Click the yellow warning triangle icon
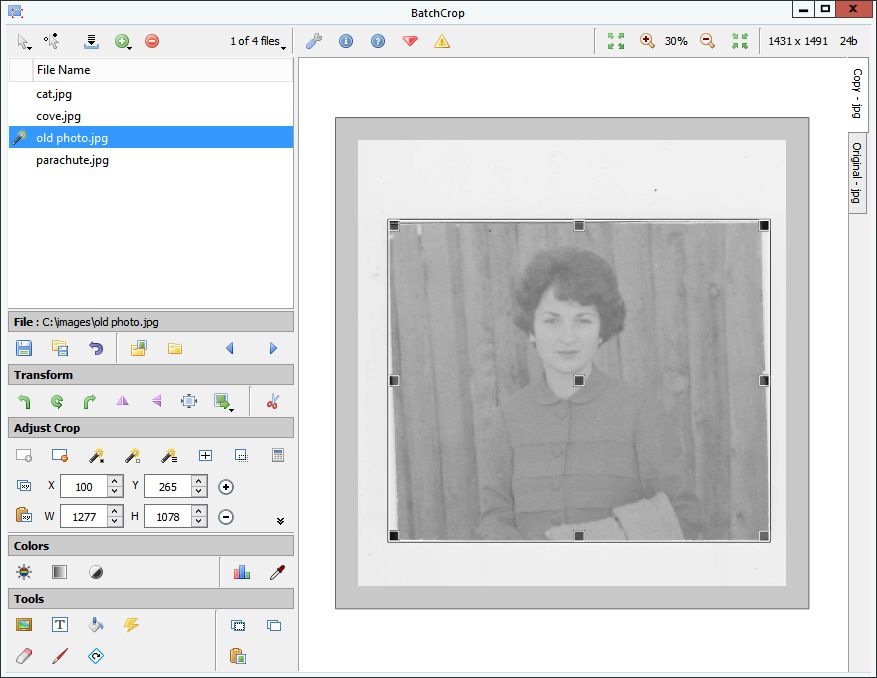 click(441, 41)
